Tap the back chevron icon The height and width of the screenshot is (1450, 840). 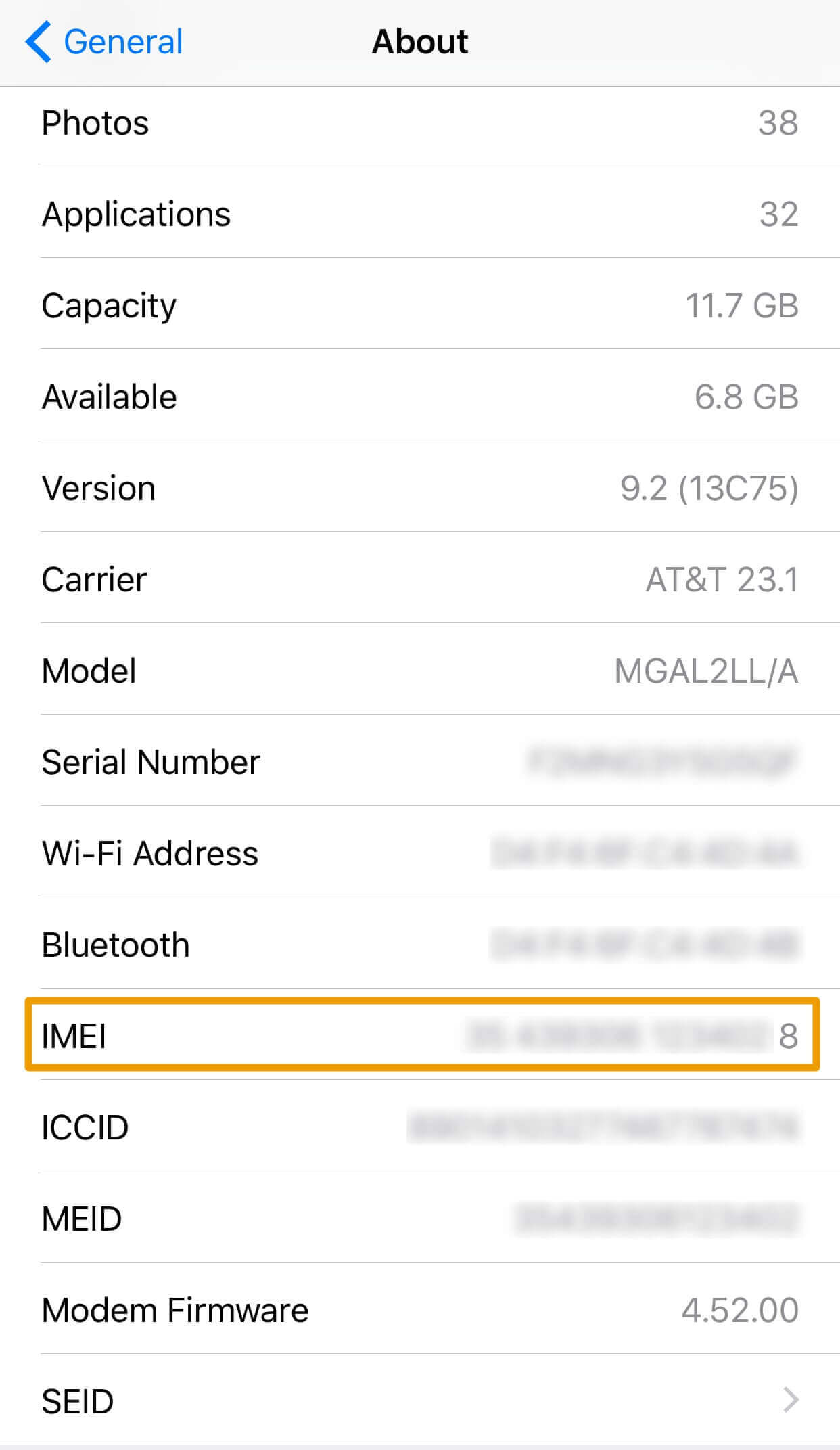click(38, 41)
